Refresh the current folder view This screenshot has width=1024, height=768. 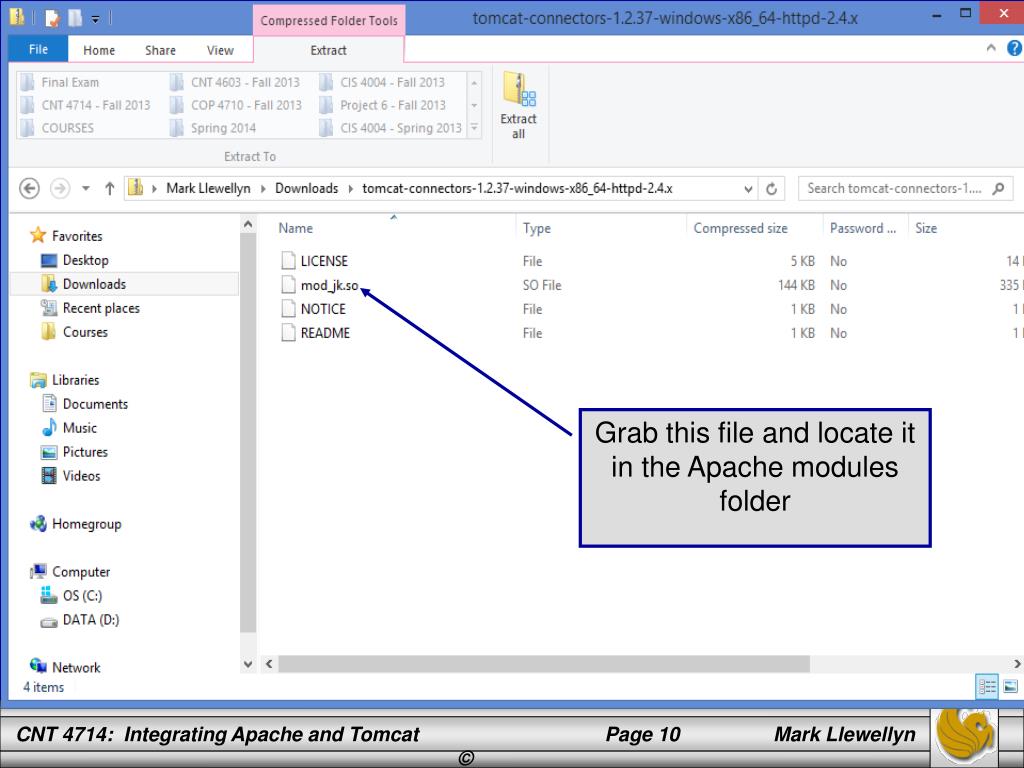[x=771, y=189]
